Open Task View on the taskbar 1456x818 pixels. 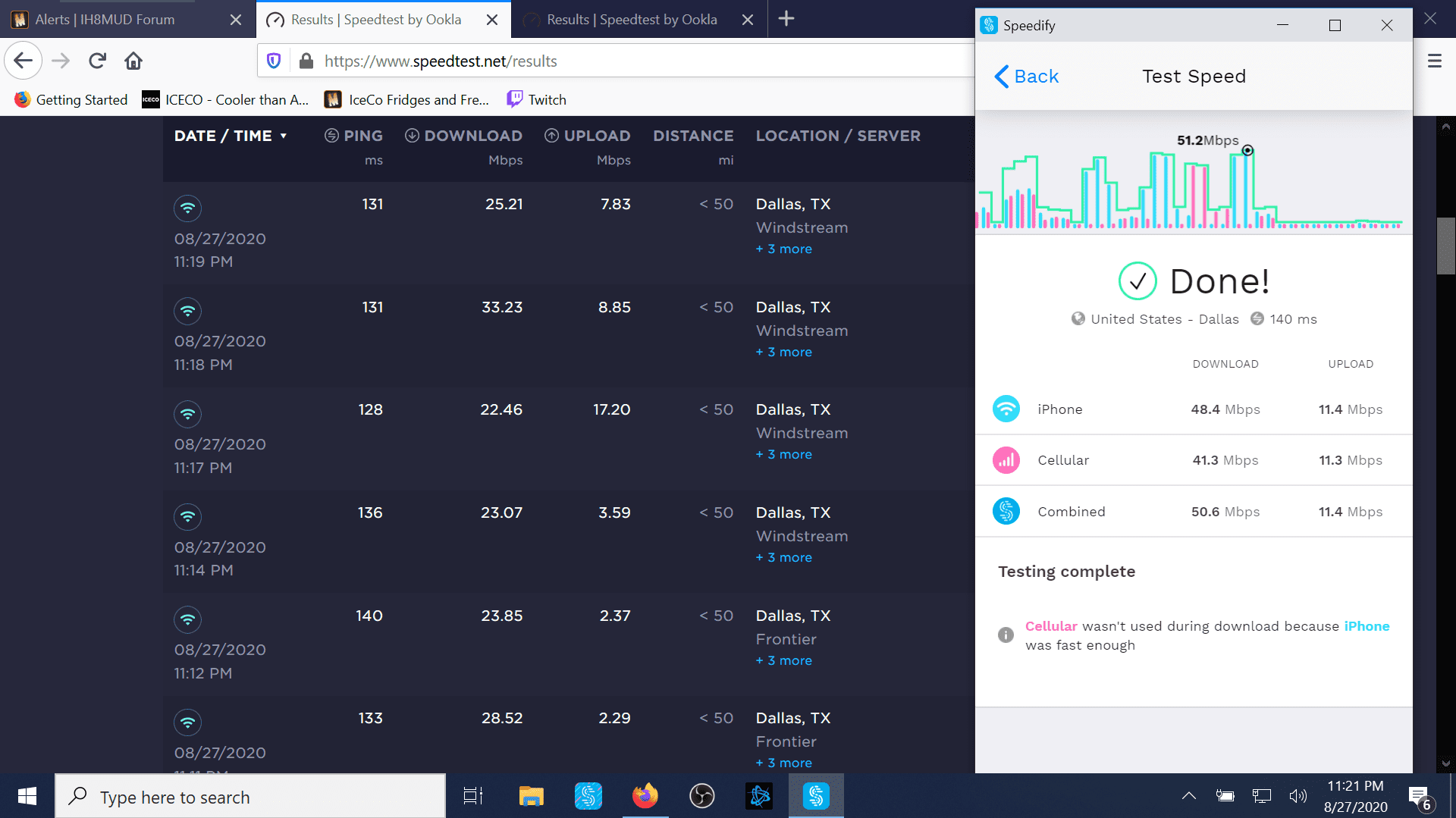(x=473, y=796)
